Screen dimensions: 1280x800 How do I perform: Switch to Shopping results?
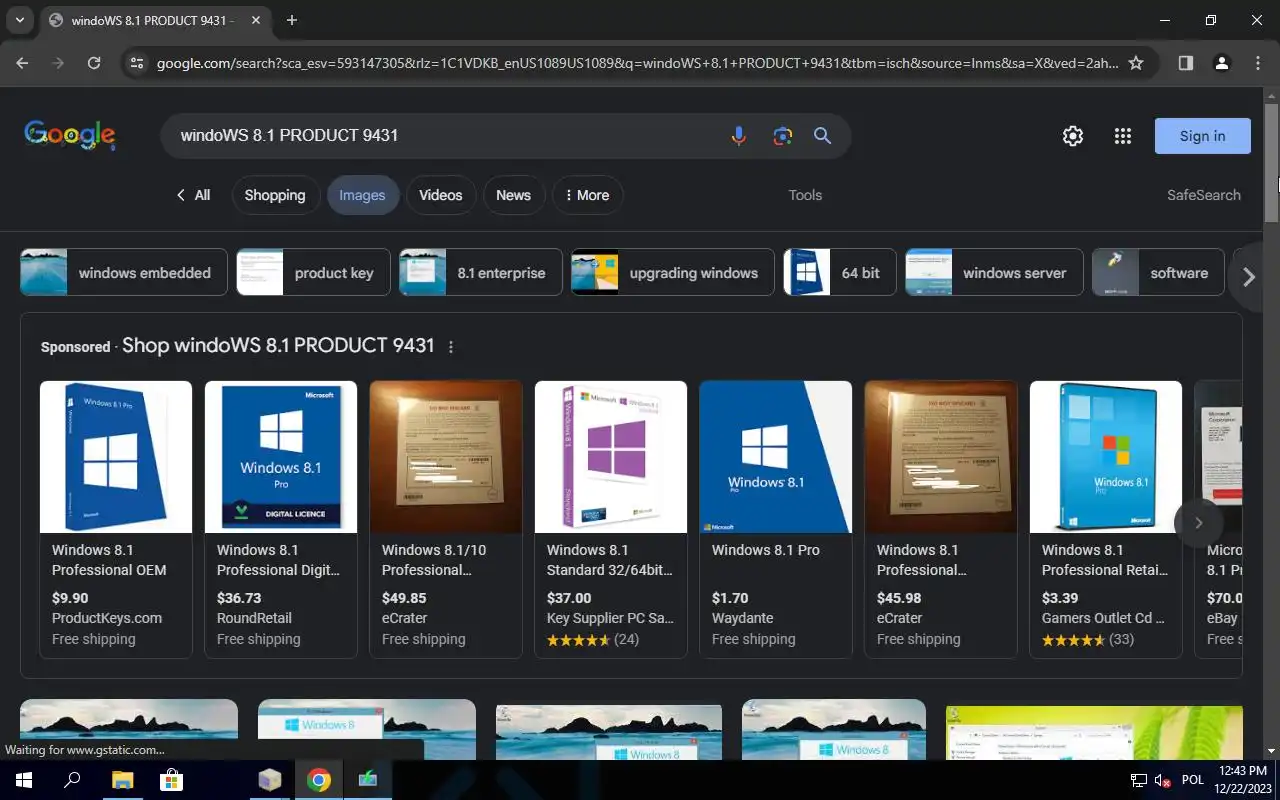(275, 195)
